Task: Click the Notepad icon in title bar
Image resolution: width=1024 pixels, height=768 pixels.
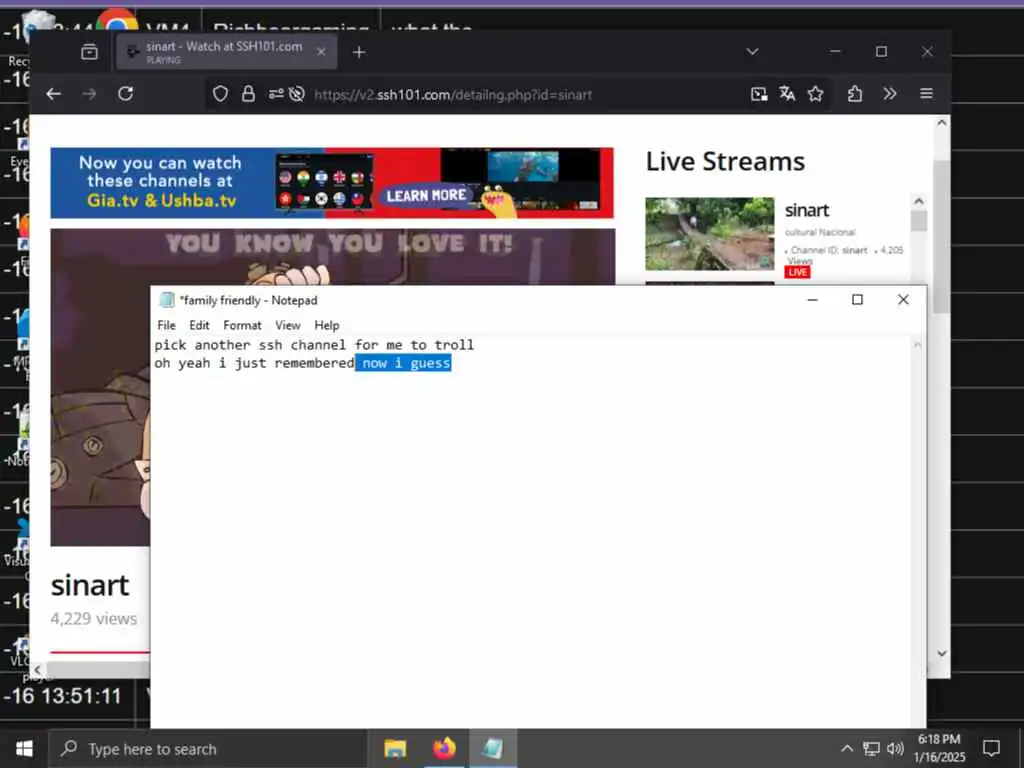Action: pyautogui.click(x=167, y=300)
